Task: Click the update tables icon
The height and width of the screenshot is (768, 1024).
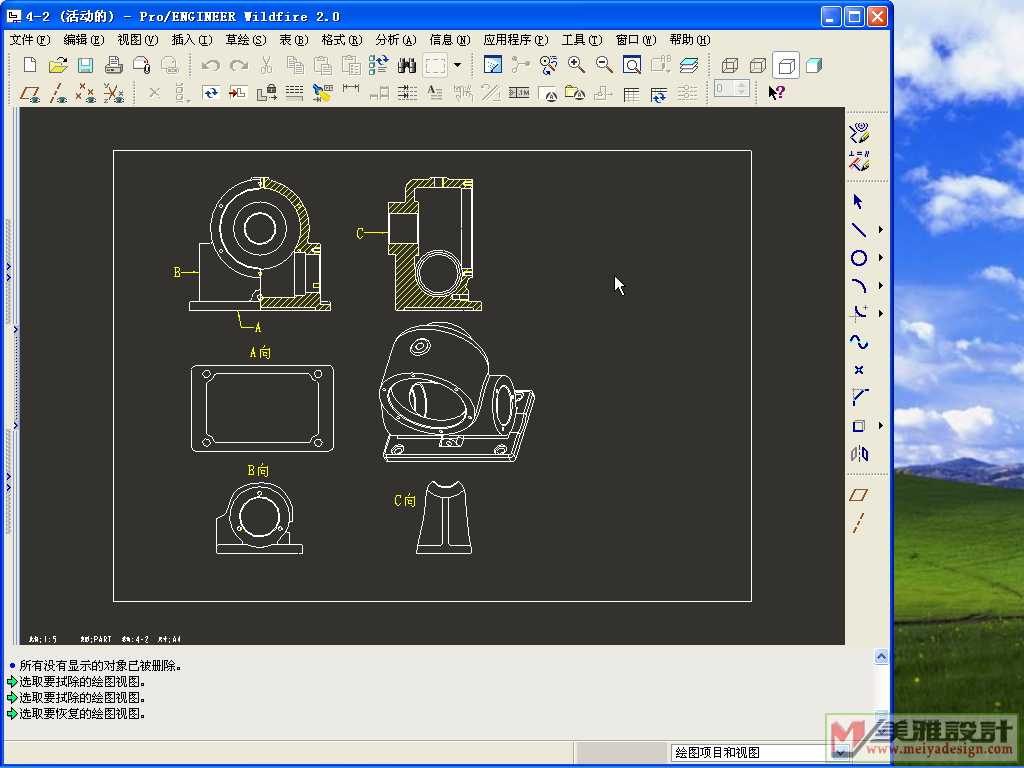Action: coord(658,93)
